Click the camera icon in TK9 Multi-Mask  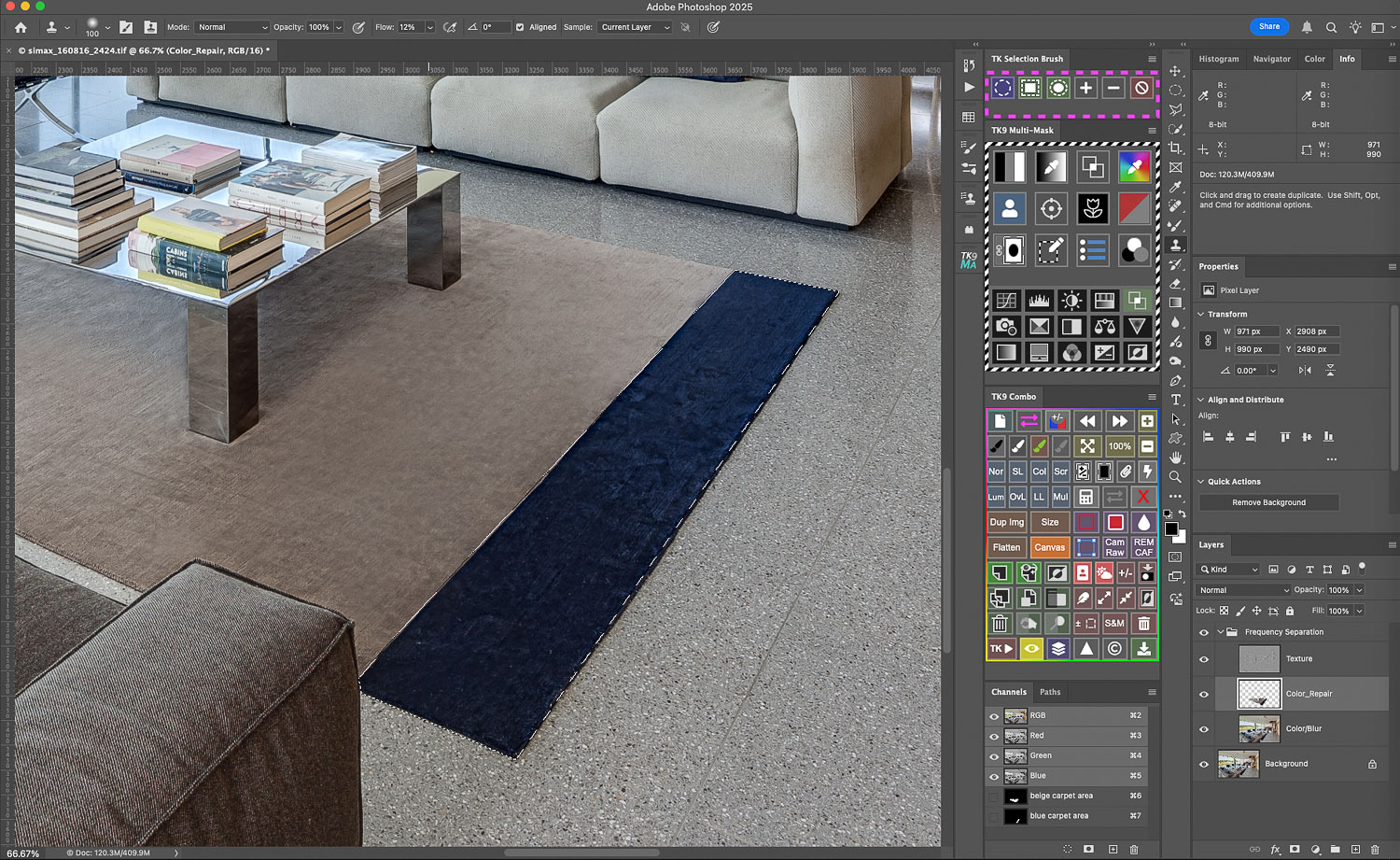1006,326
